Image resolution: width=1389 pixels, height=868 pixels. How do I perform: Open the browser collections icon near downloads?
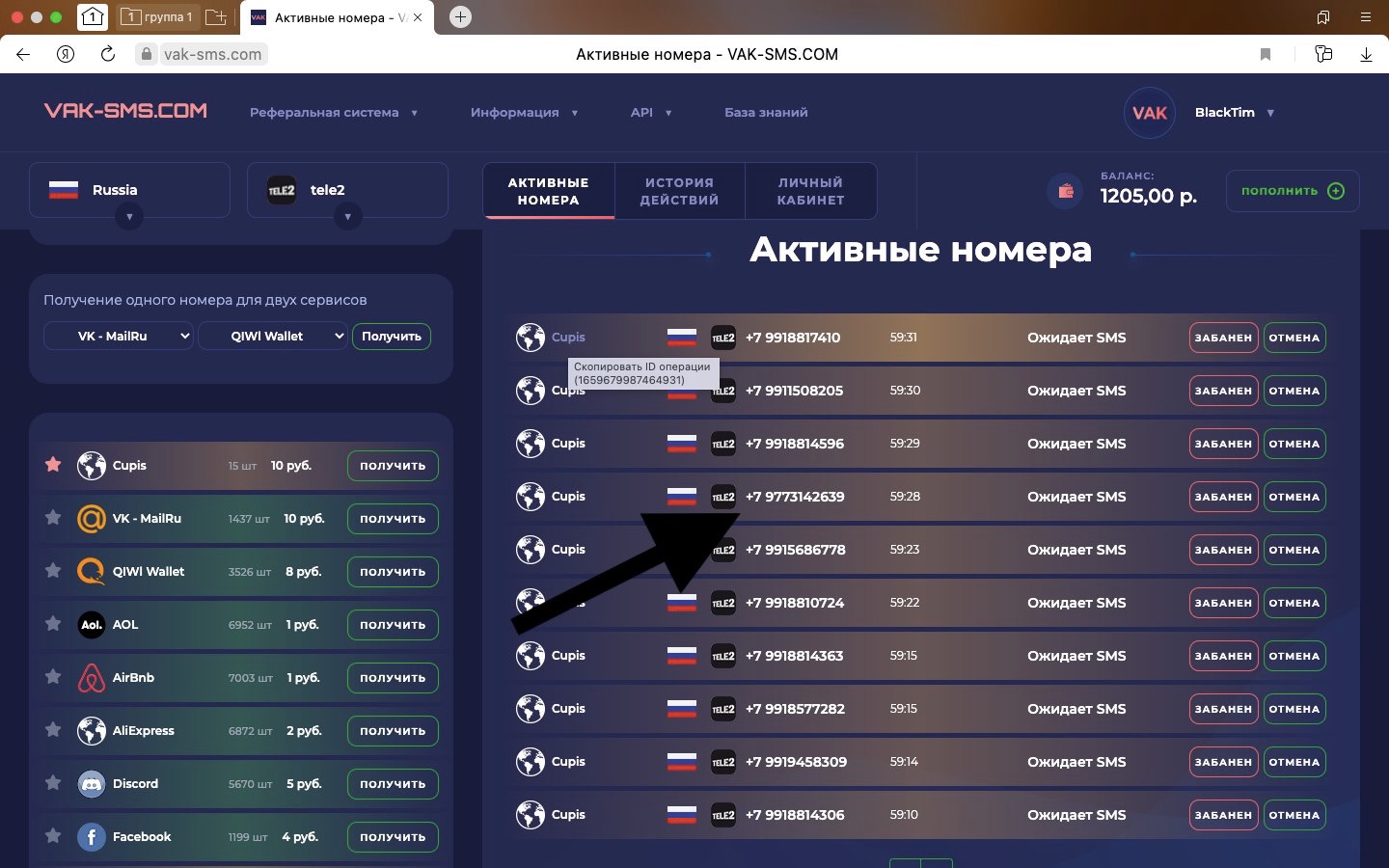pos(1323,54)
